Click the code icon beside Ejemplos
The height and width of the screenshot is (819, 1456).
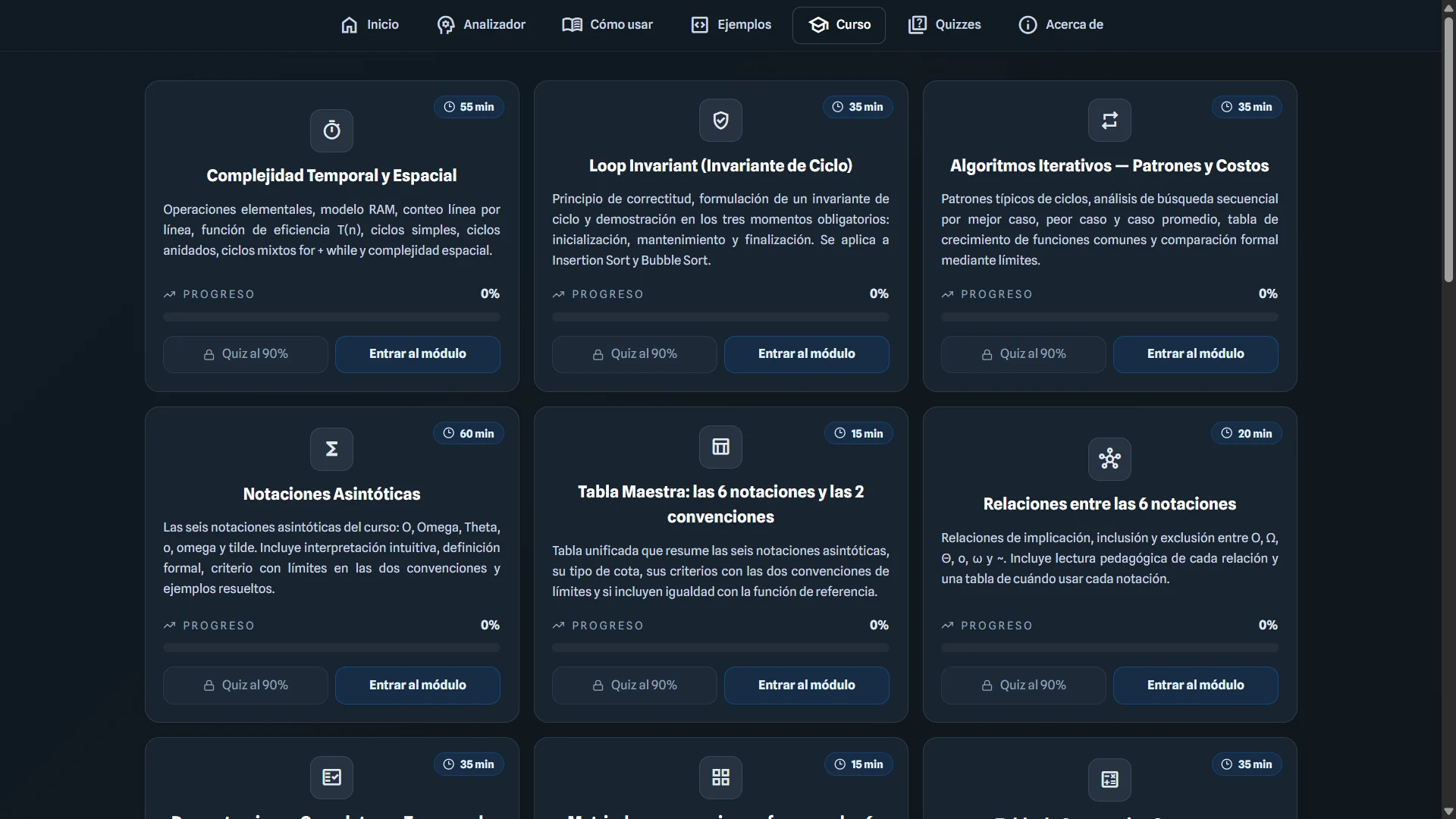tap(699, 25)
